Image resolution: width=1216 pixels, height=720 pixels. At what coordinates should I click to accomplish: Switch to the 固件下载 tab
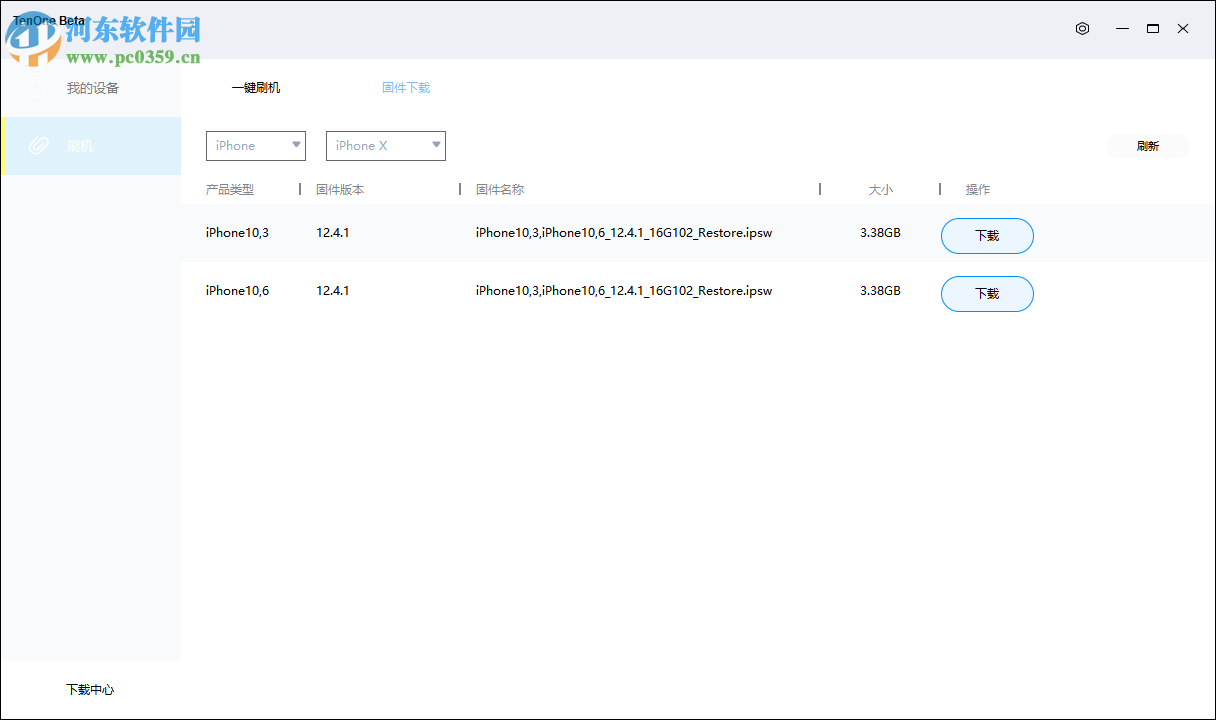point(406,88)
